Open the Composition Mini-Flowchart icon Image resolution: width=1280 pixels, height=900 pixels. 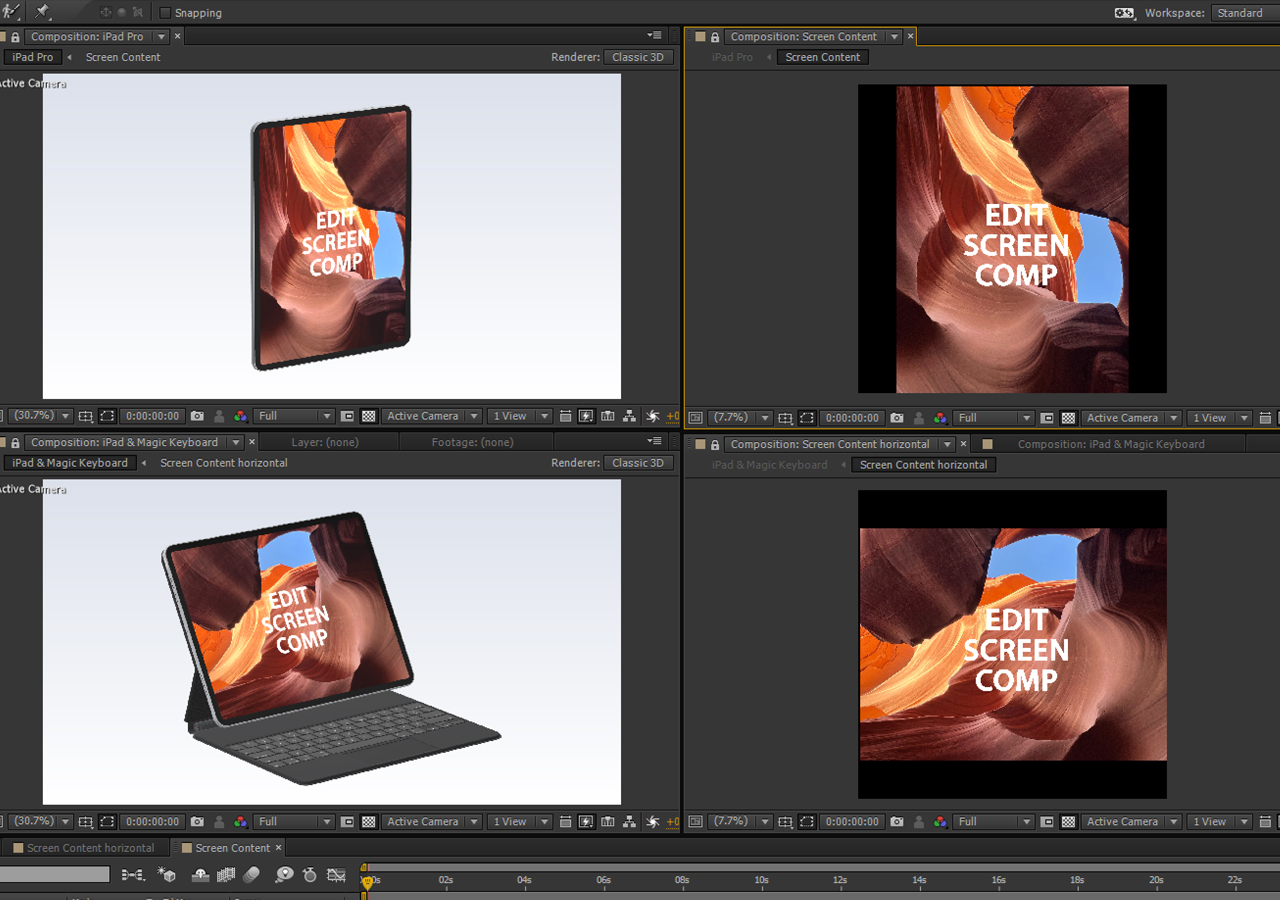point(131,873)
